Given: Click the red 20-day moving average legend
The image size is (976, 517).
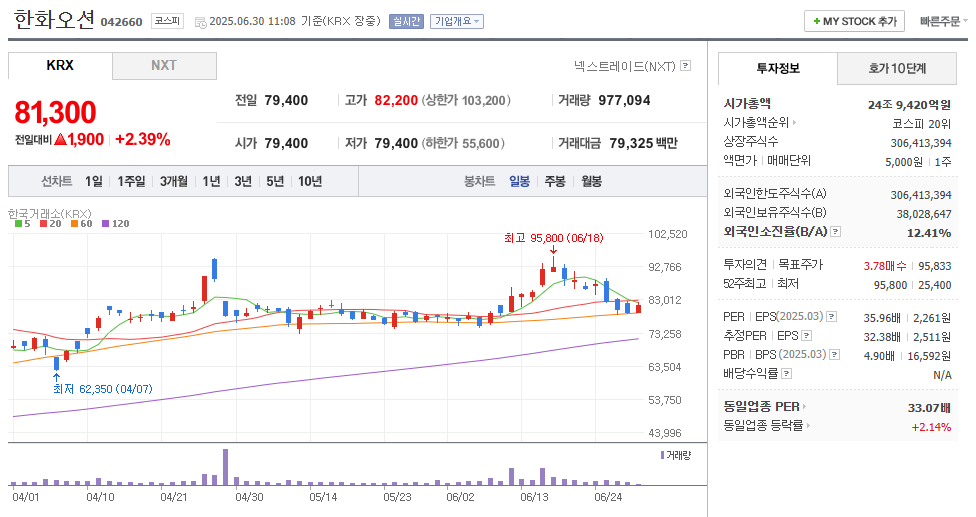Looking at the screenshot, I should (50, 223).
